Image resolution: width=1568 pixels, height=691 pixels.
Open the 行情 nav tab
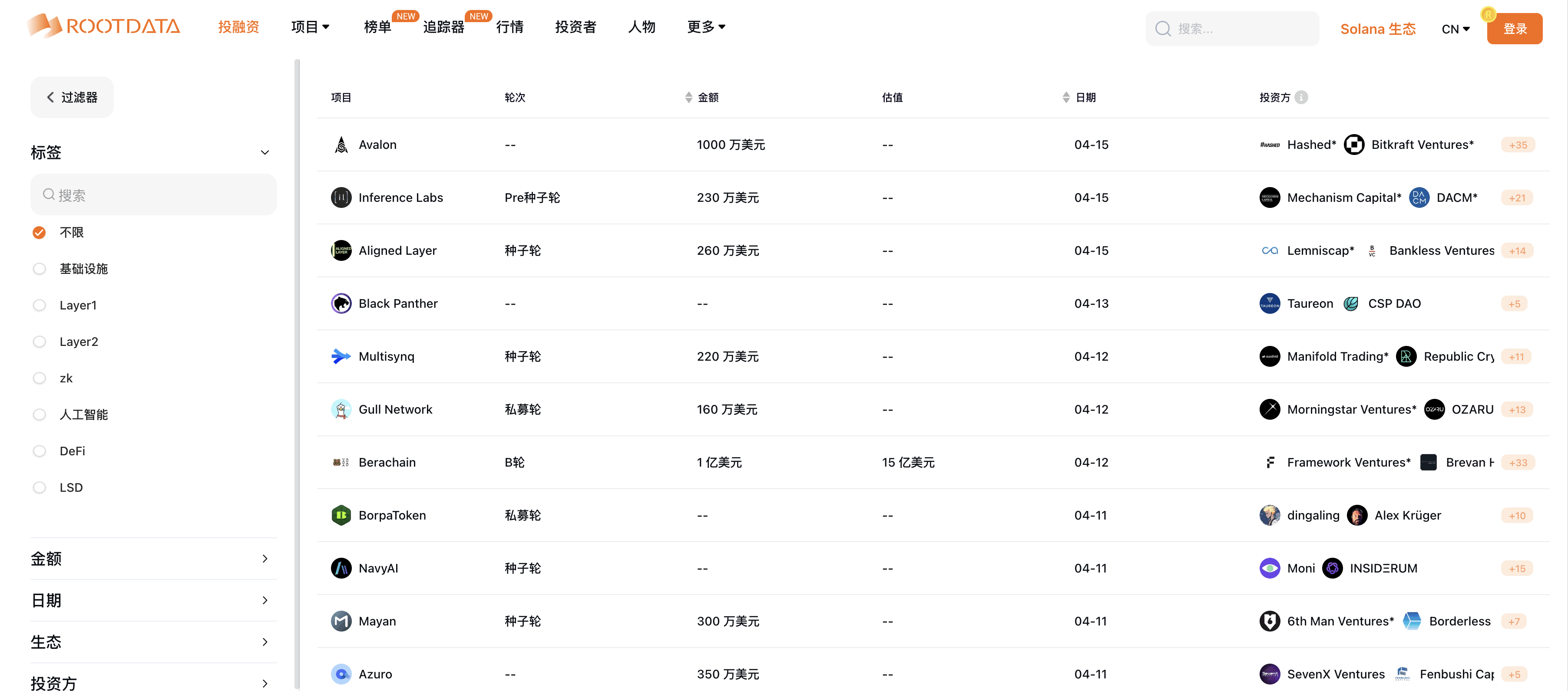pos(509,27)
